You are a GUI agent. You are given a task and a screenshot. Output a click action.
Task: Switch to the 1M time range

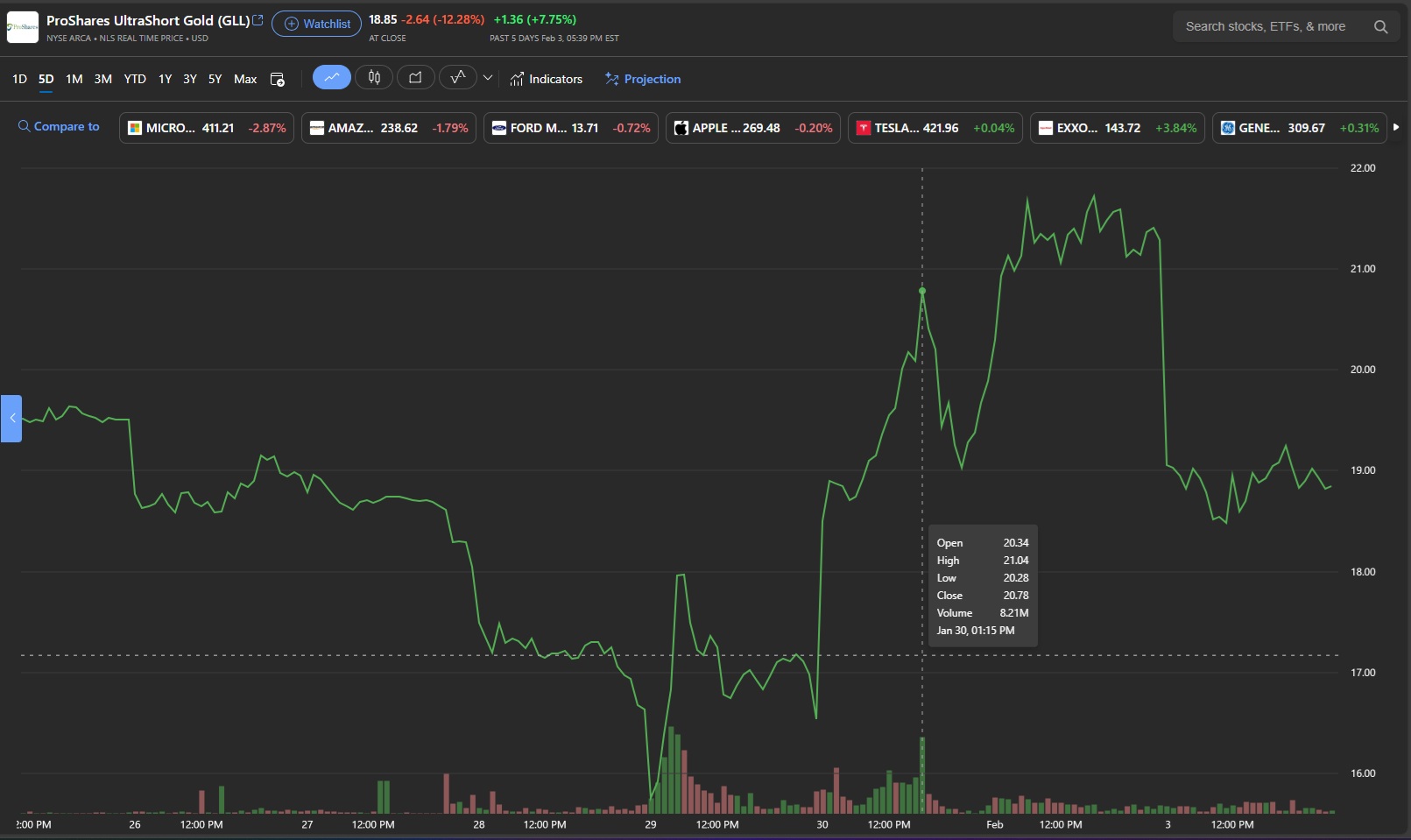tap(74, 79)
